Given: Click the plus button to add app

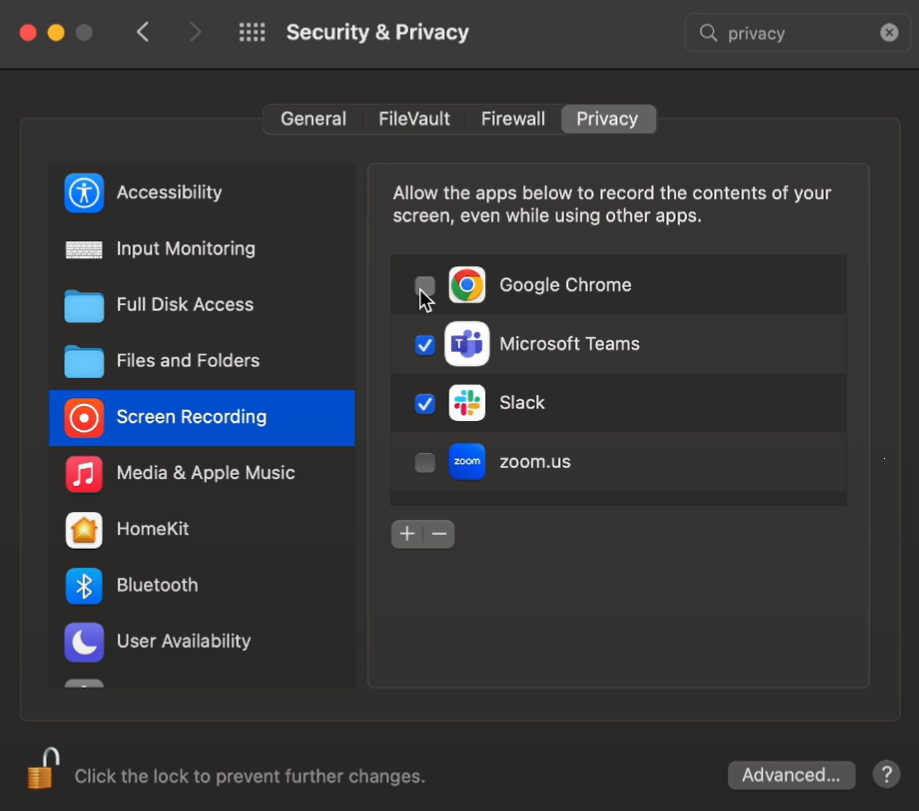Looking at the screenshot, I should tap(407, 534).
